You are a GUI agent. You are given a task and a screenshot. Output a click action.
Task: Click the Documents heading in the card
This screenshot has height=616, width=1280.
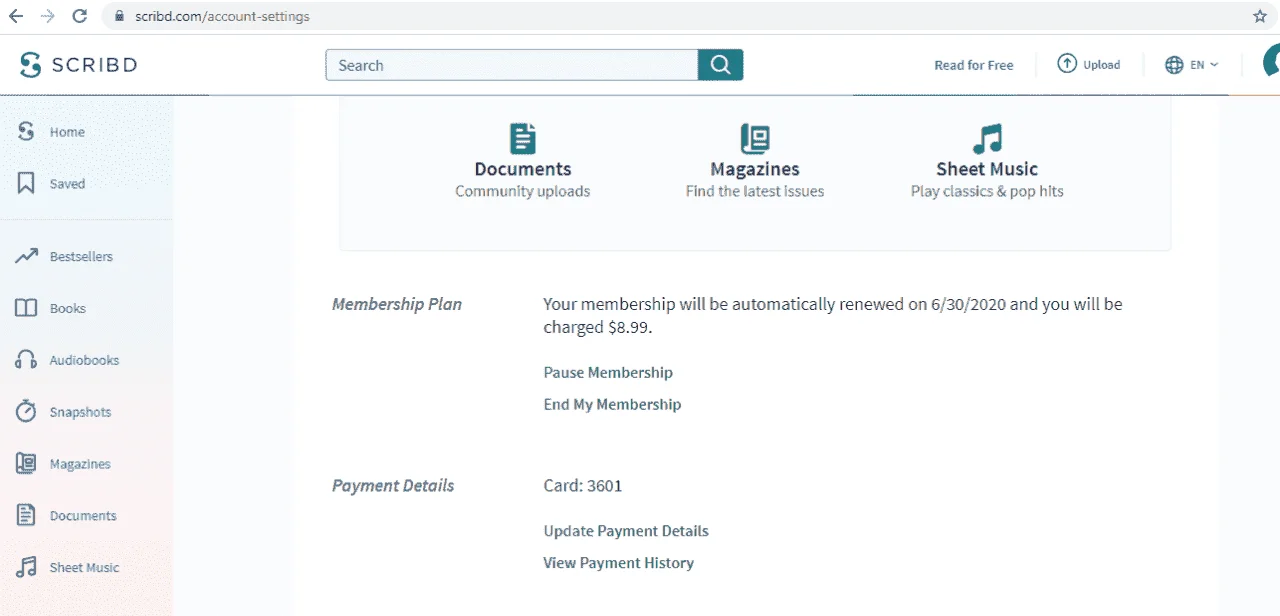(523, 169)
